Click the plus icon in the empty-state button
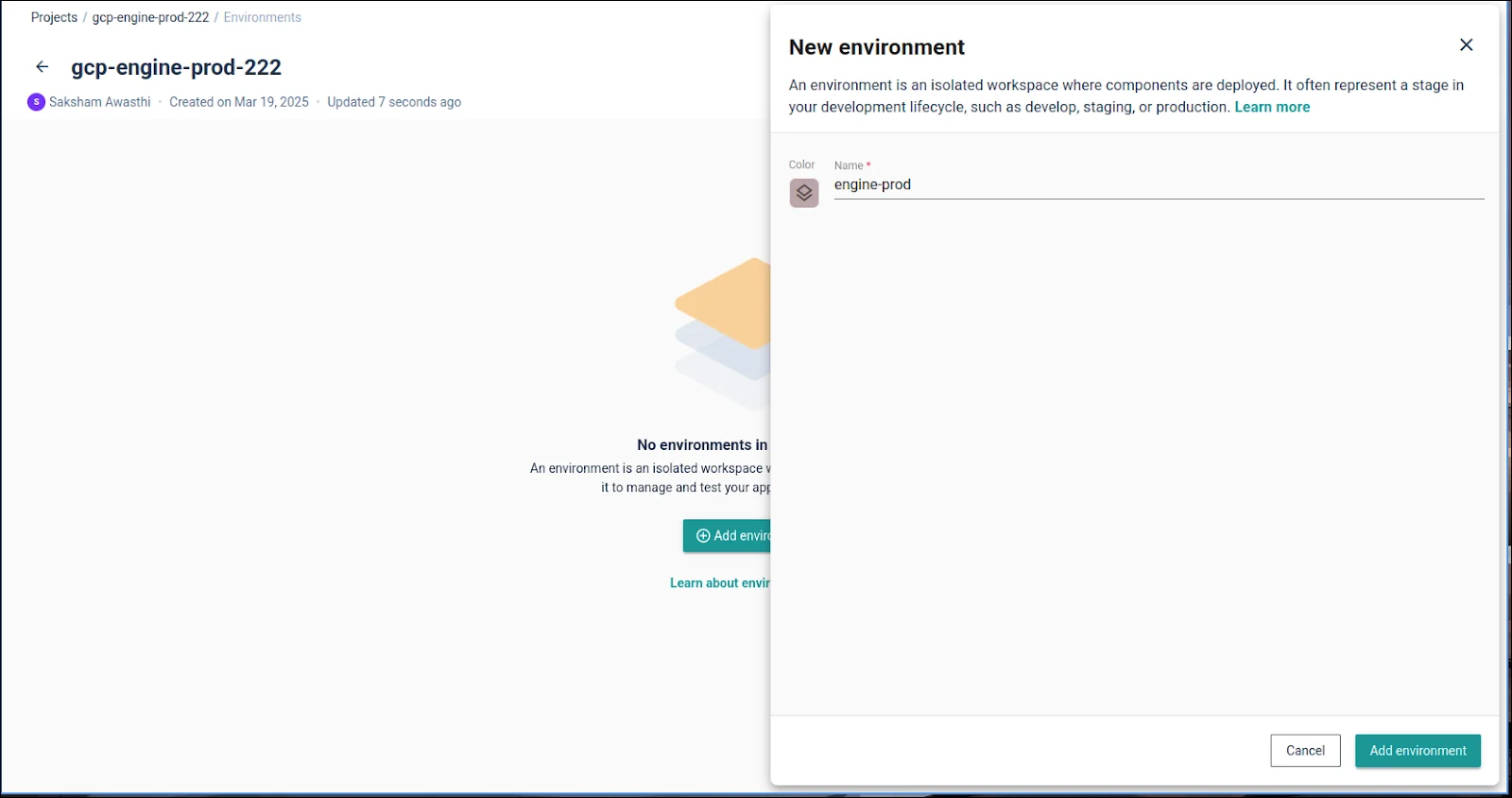This screenshot has height=798, width=1512. tap(703, 536)
